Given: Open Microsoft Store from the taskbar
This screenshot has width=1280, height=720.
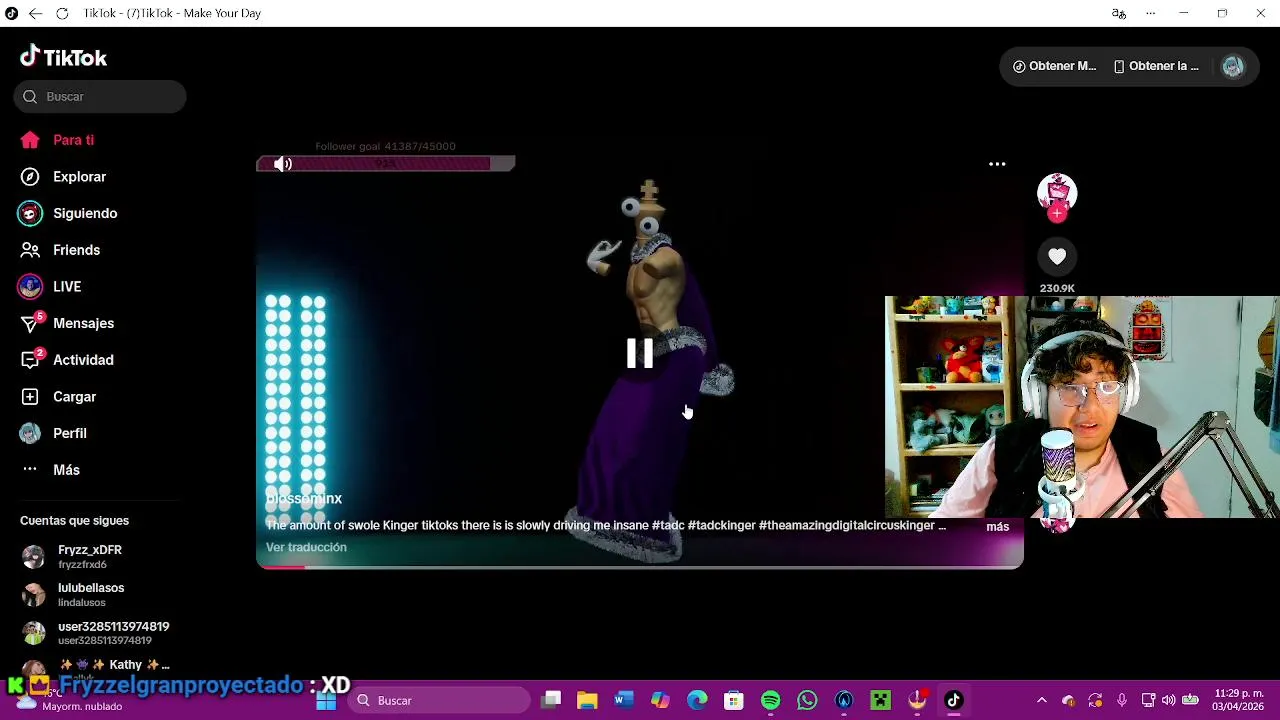Looking at the screenshot, I should point(733,701).
